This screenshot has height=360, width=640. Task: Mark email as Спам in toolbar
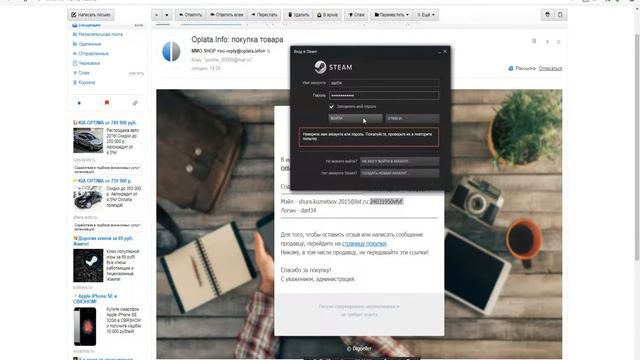356,15
